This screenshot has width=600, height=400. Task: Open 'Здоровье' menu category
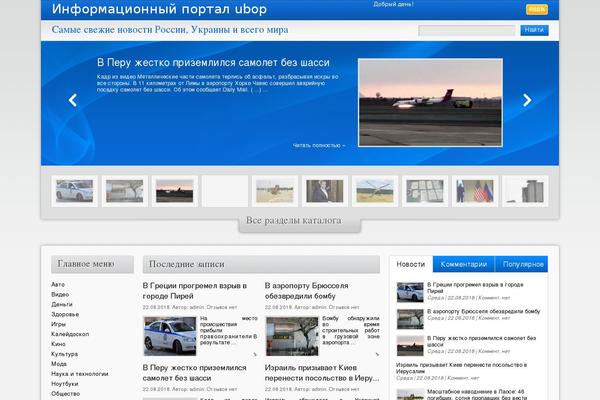[65, 314]
